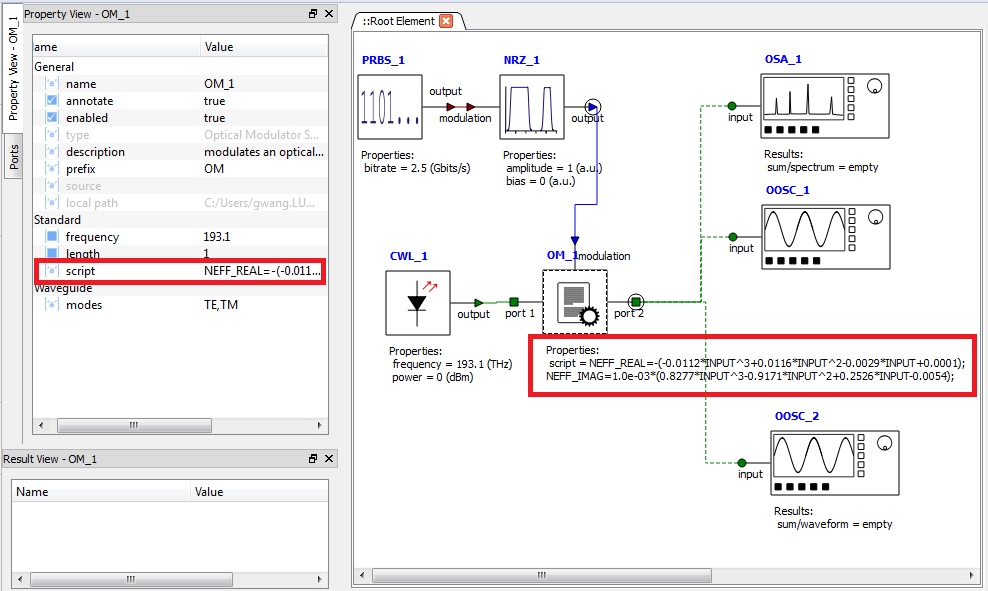988x591 pixels.
Task: Collapse the Standard property group
Action: click(57, 220)
